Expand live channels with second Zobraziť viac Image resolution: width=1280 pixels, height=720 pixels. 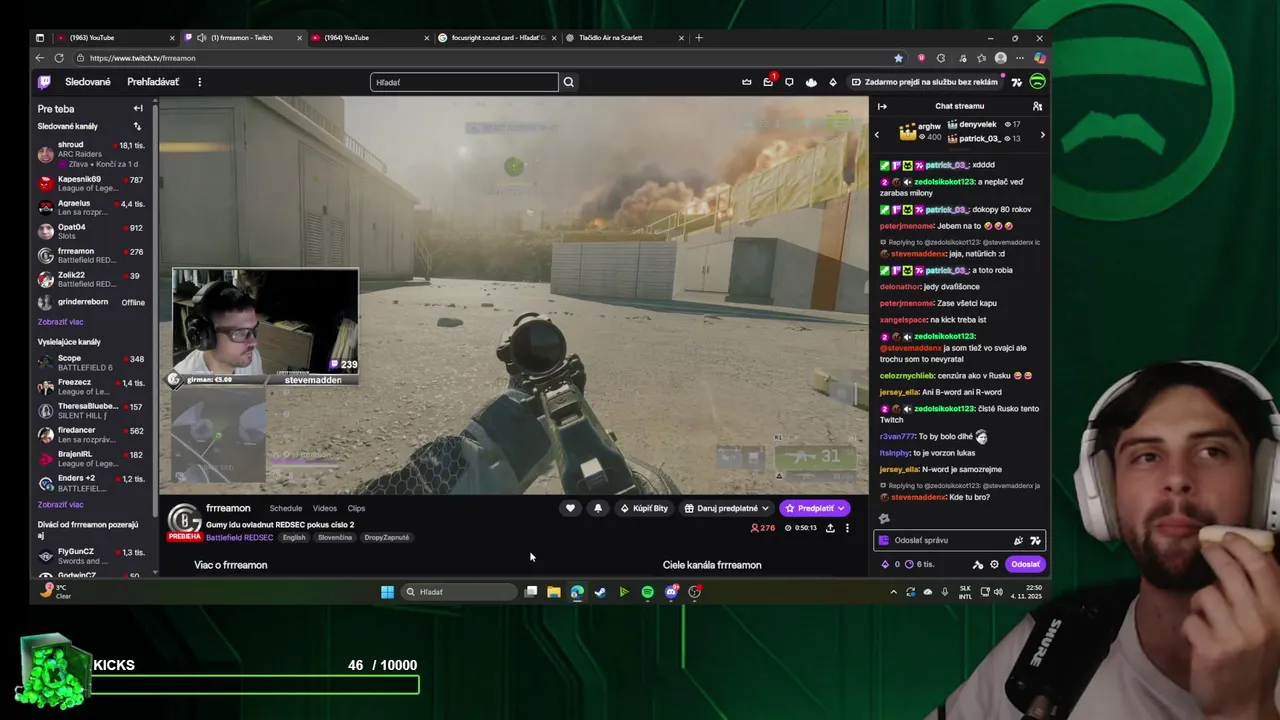pyautogui.click(x=60, y=505)
